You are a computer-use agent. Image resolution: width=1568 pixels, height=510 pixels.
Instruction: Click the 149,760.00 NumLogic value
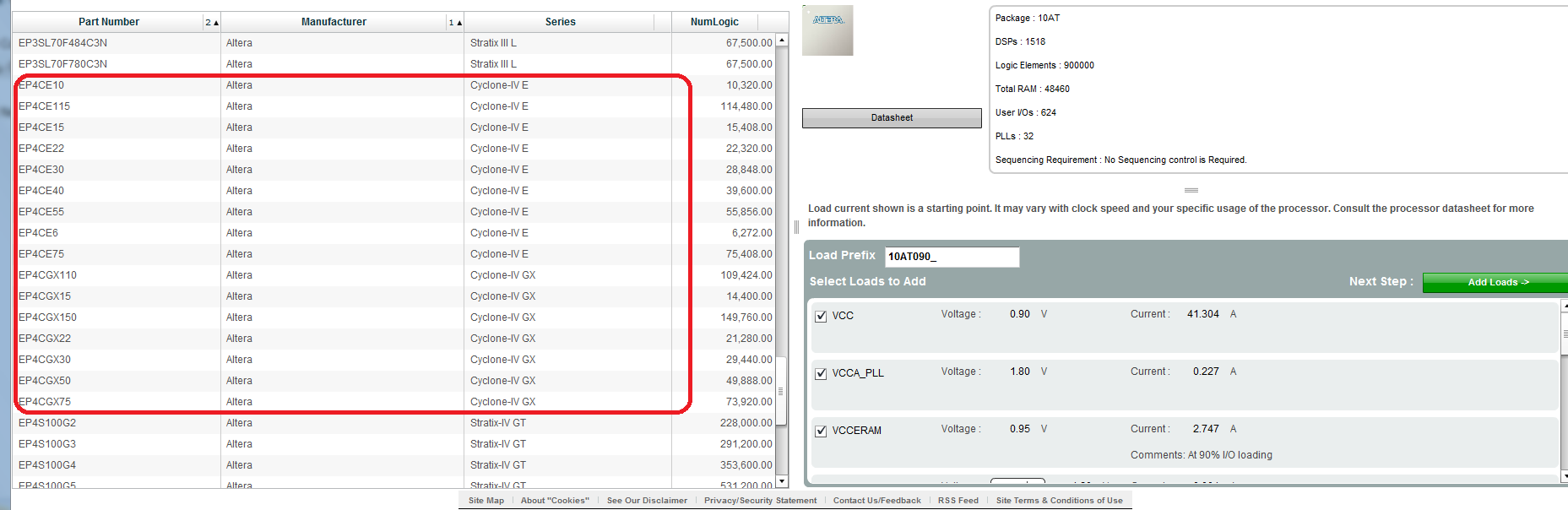(746, 317)
